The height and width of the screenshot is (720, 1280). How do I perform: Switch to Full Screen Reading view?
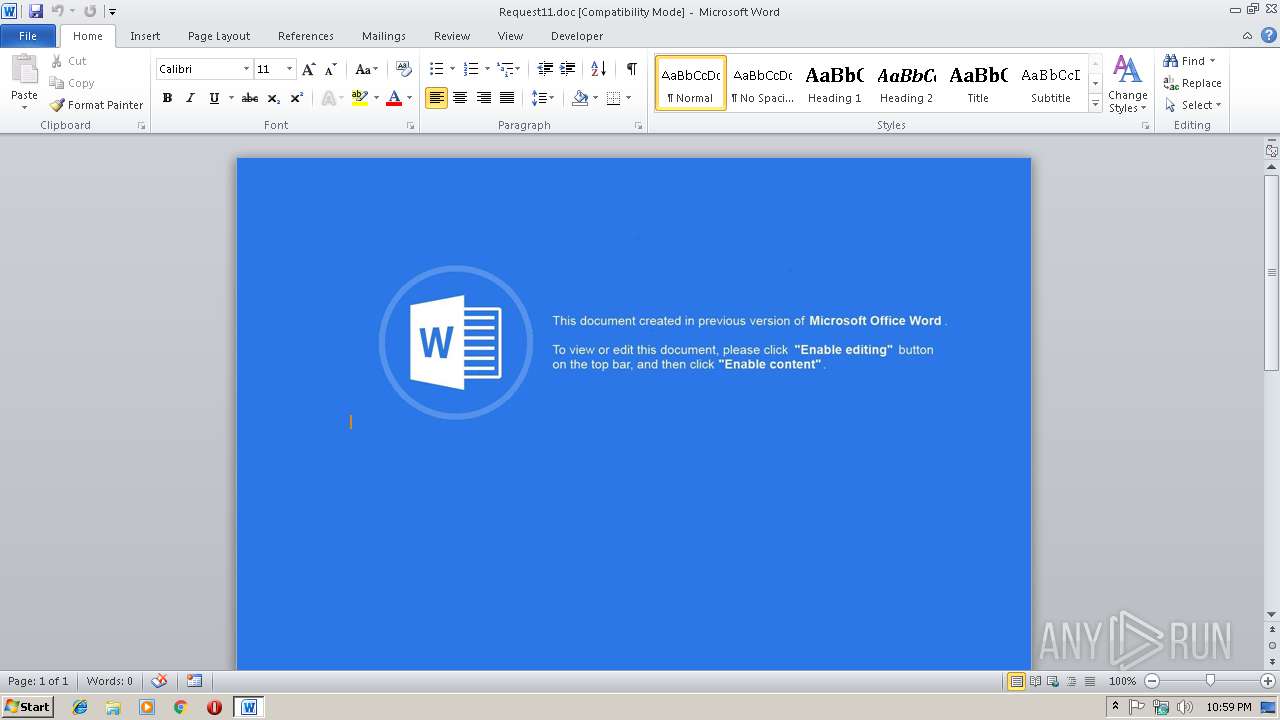(1034, 681)
